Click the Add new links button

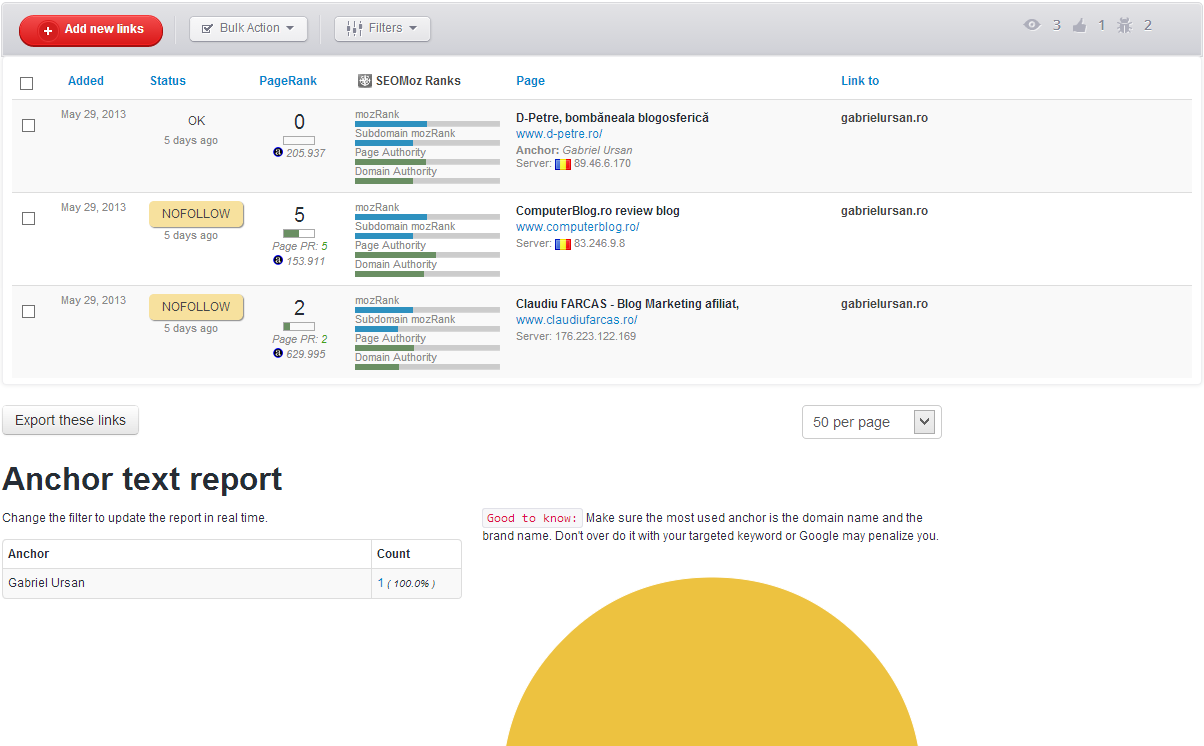[x=91, y=30]
